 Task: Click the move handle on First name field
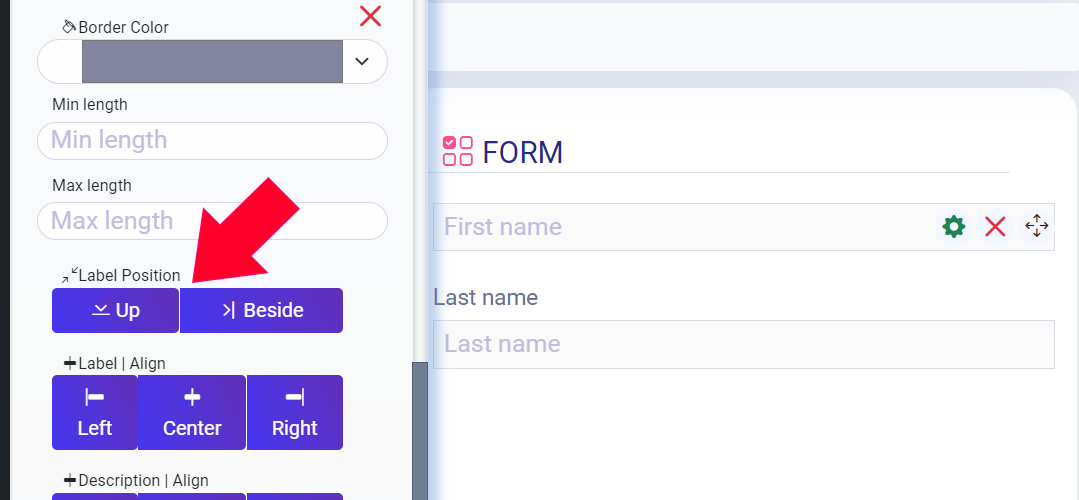(1036, 226)
